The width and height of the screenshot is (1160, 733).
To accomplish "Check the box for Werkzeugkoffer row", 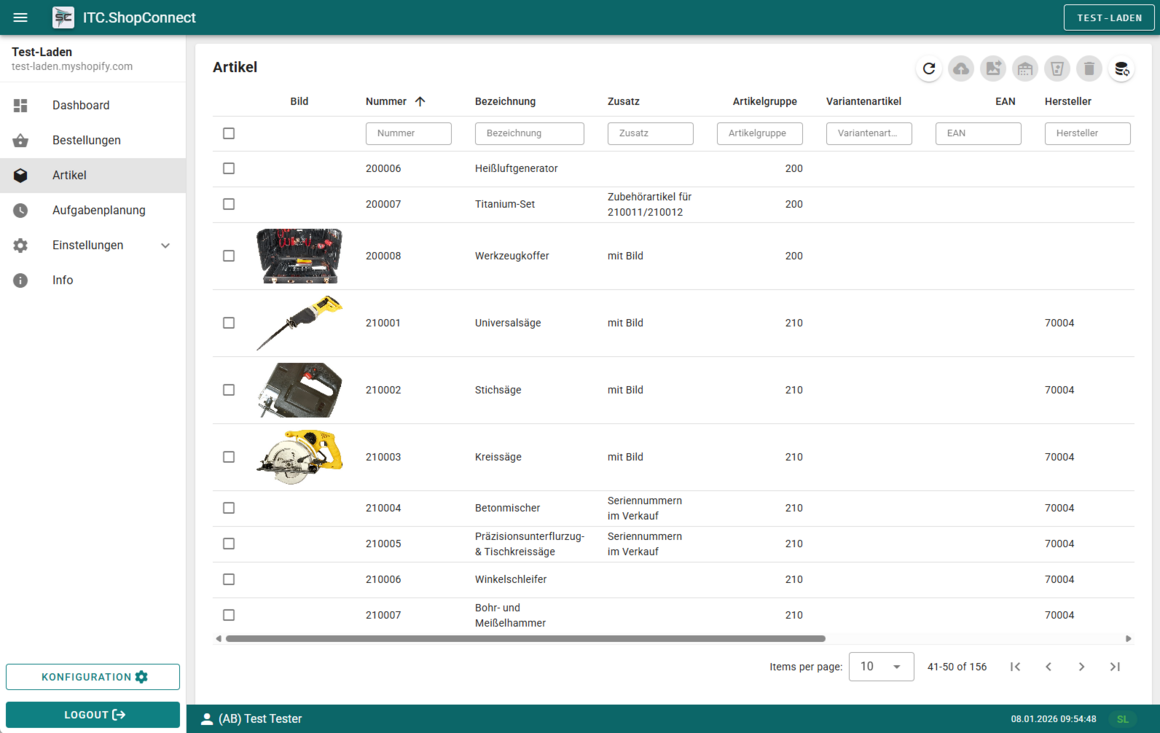I will click(229, 256).
